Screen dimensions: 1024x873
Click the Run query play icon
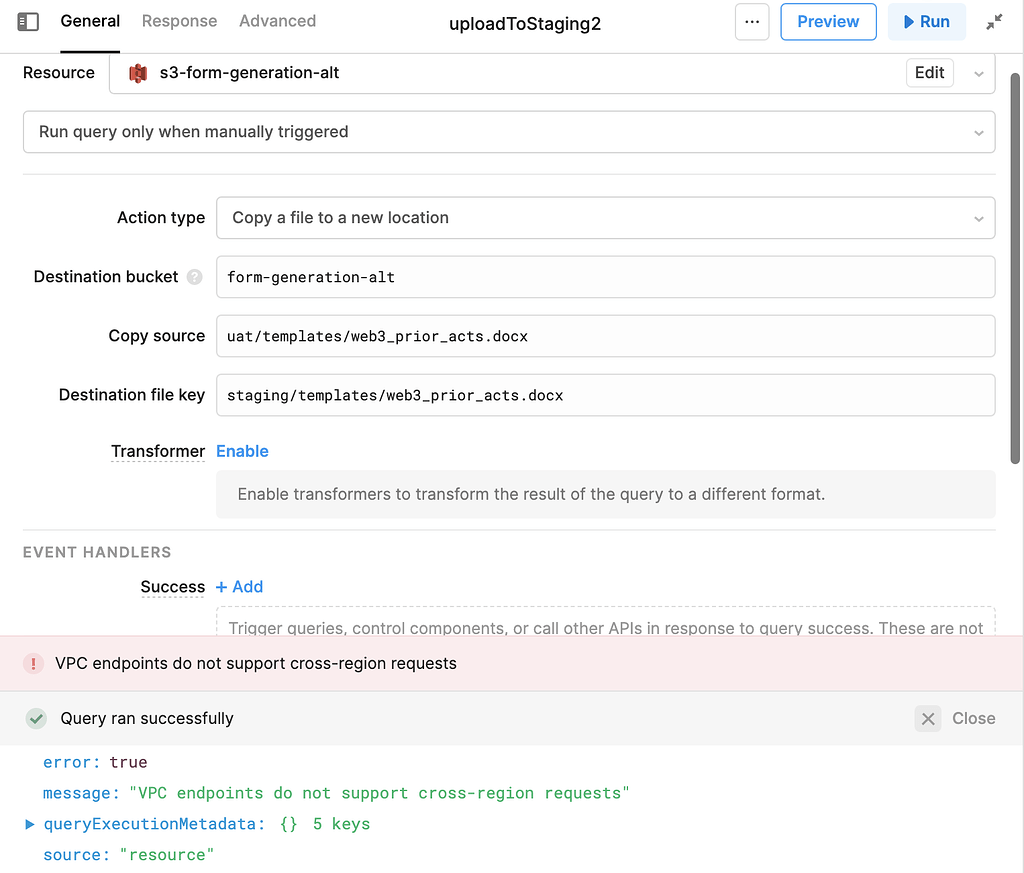pyautogui.click(x=911, y=21)
